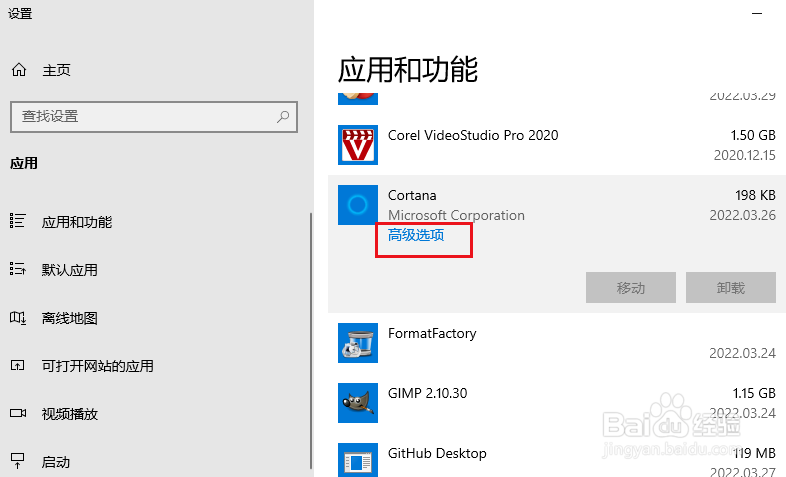The width and height of the screenshot is (786, 477).
Task: Click Microsoft Corporation publisher text
Action: tap(456, 215)
